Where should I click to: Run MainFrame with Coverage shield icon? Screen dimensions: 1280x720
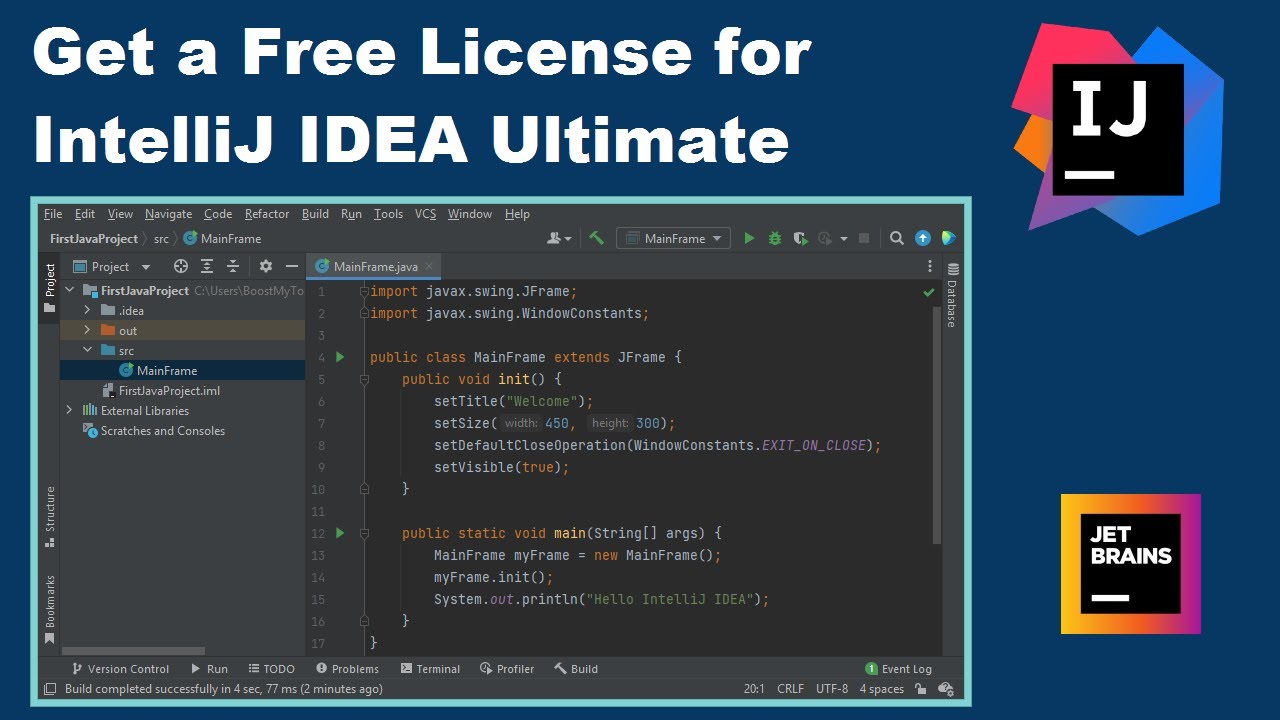click(x=800, y=238)
